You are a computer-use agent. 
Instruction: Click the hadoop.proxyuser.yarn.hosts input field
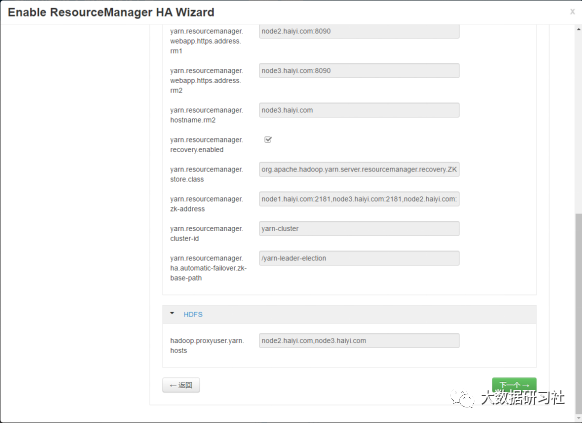point(359,340)
